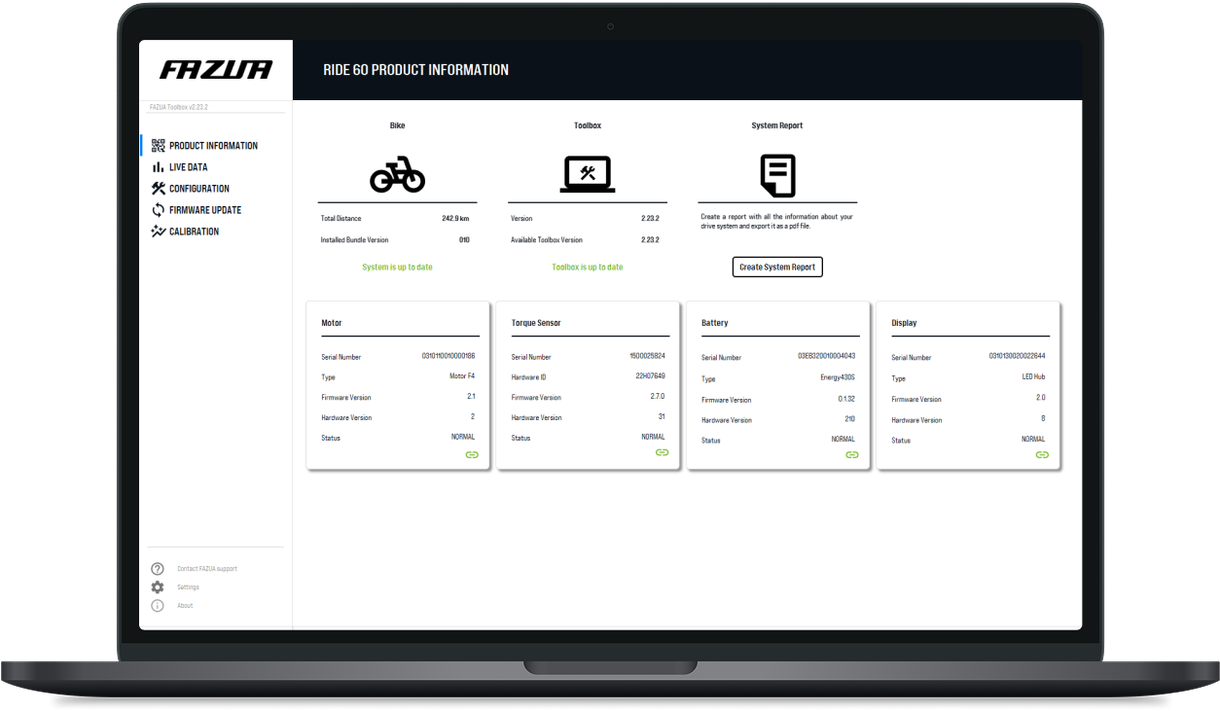The image size is (1220, 711).
Task: Click the question mark support icon
Action: 157,569
